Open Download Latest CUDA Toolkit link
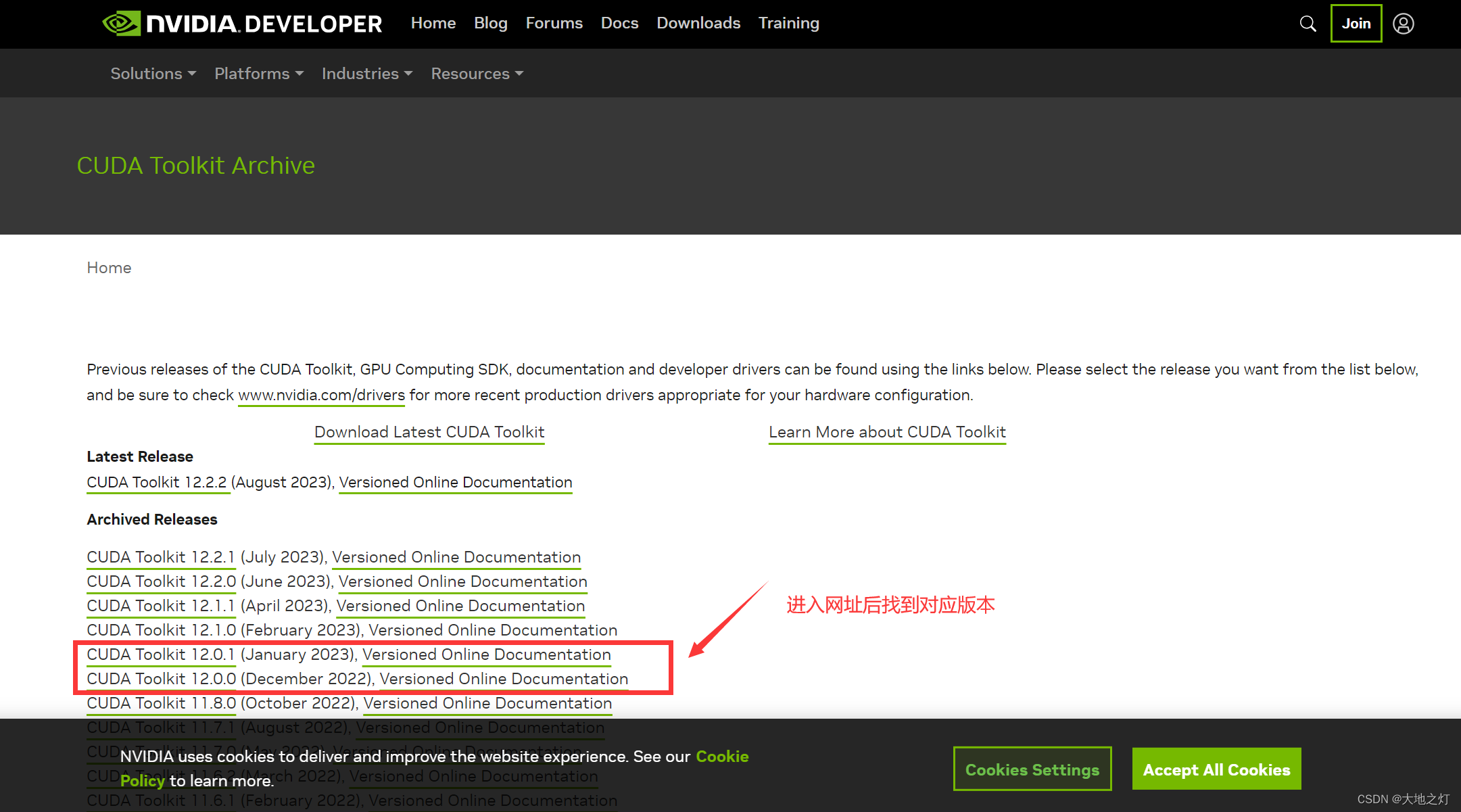 pos(429,432)
